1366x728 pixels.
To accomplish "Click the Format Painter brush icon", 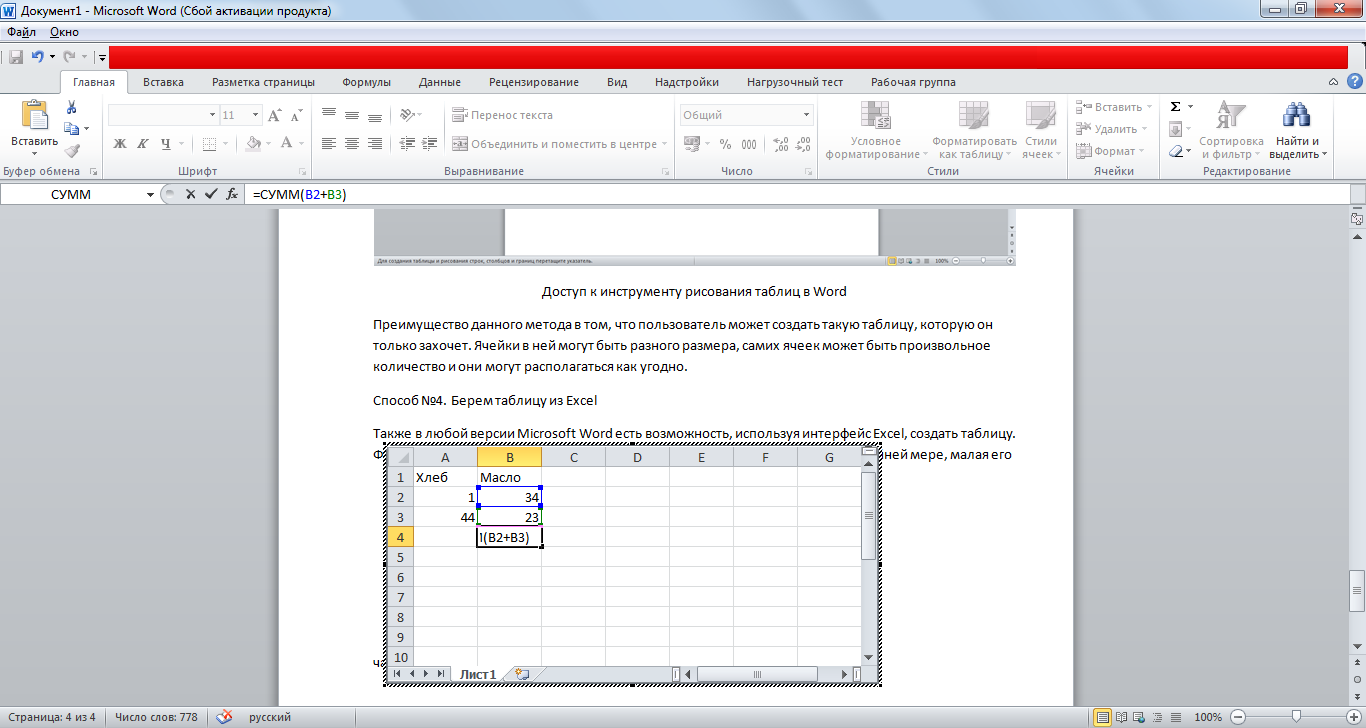I will point(72,151).
